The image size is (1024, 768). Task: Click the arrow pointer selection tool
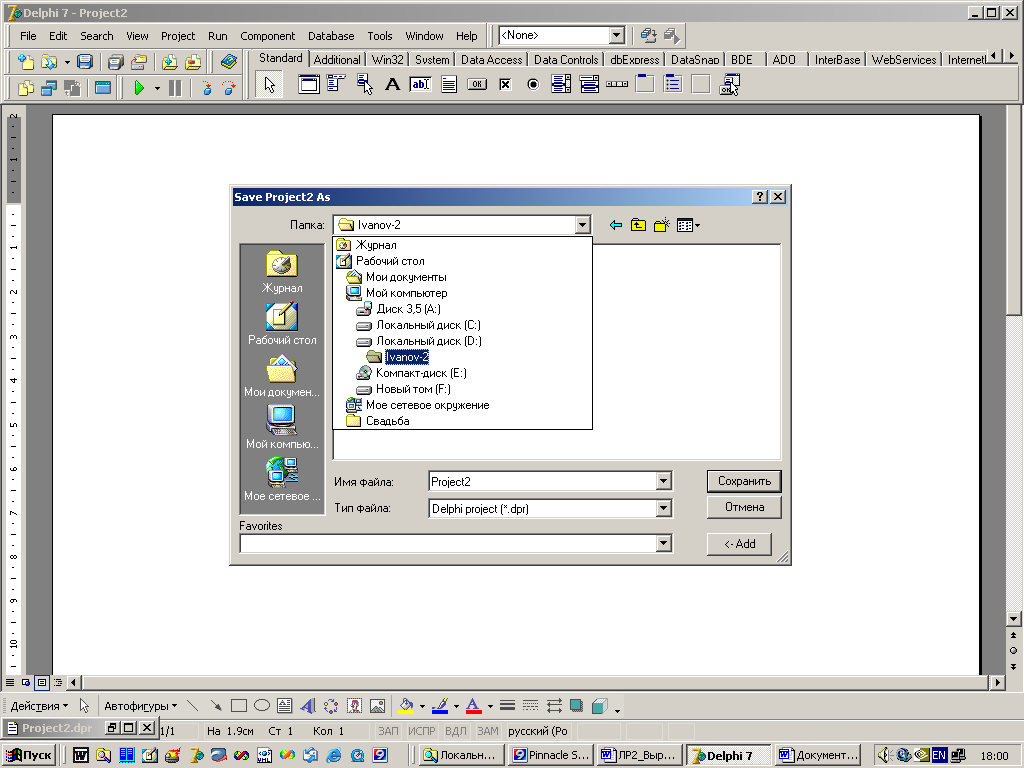(269, 84)
